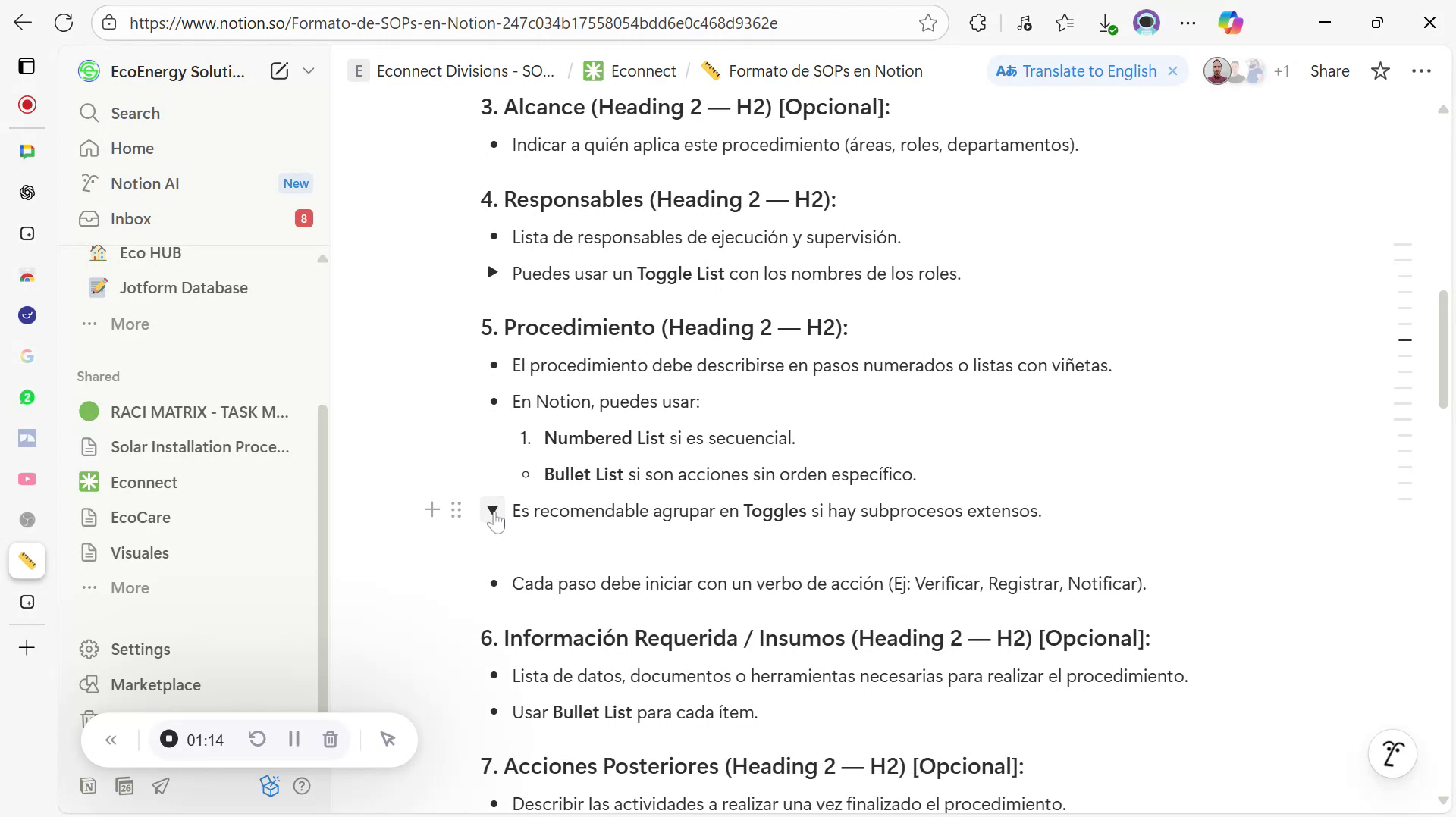Open the page options three-dot menu
1456x817 pixels.
1422,70
